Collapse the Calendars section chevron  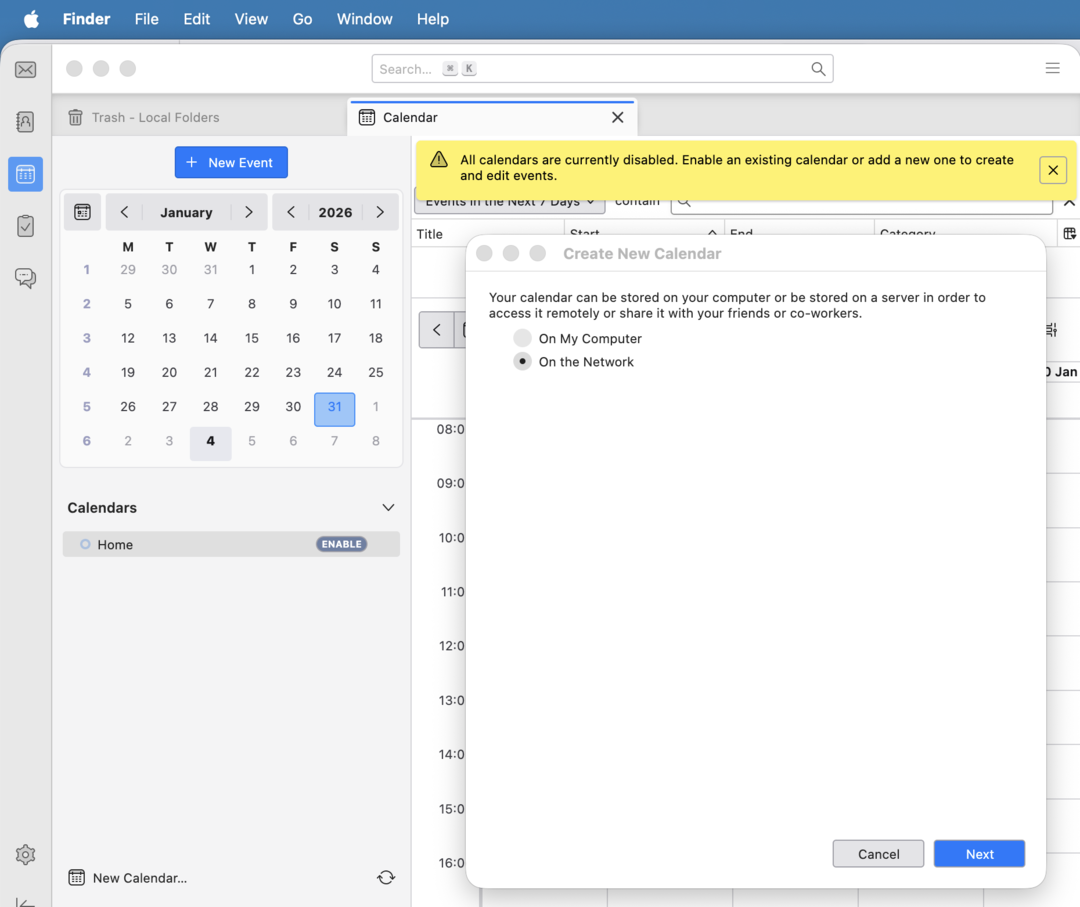coord(388,508)
